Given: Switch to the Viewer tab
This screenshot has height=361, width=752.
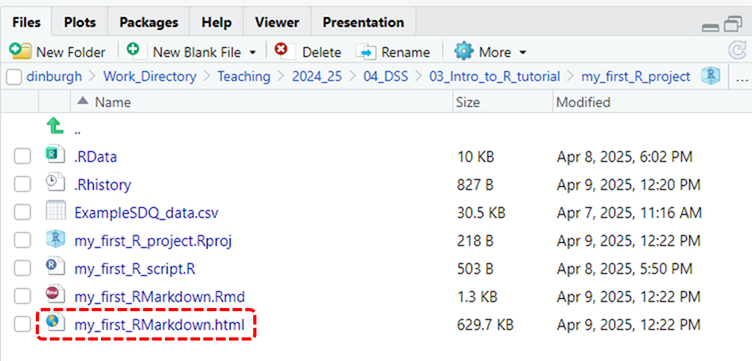Looking at the screenshot, I should [277, 23].
